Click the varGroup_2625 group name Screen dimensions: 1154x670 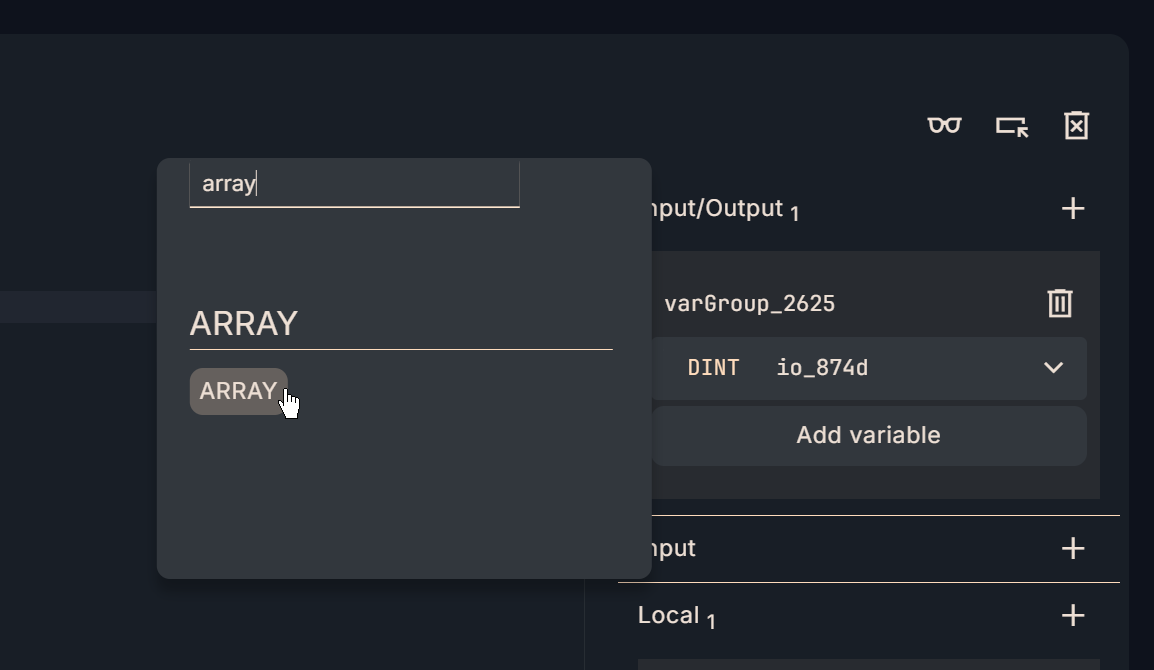pyautogui.click(x=749, y=303)
